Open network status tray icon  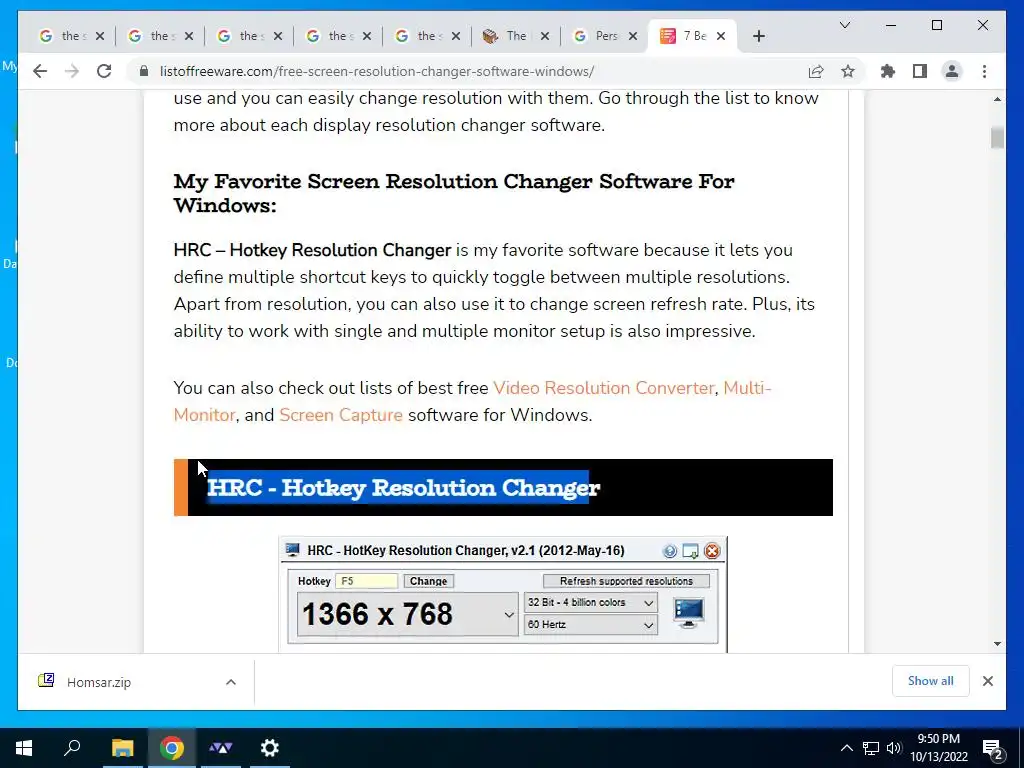[871, 748]
